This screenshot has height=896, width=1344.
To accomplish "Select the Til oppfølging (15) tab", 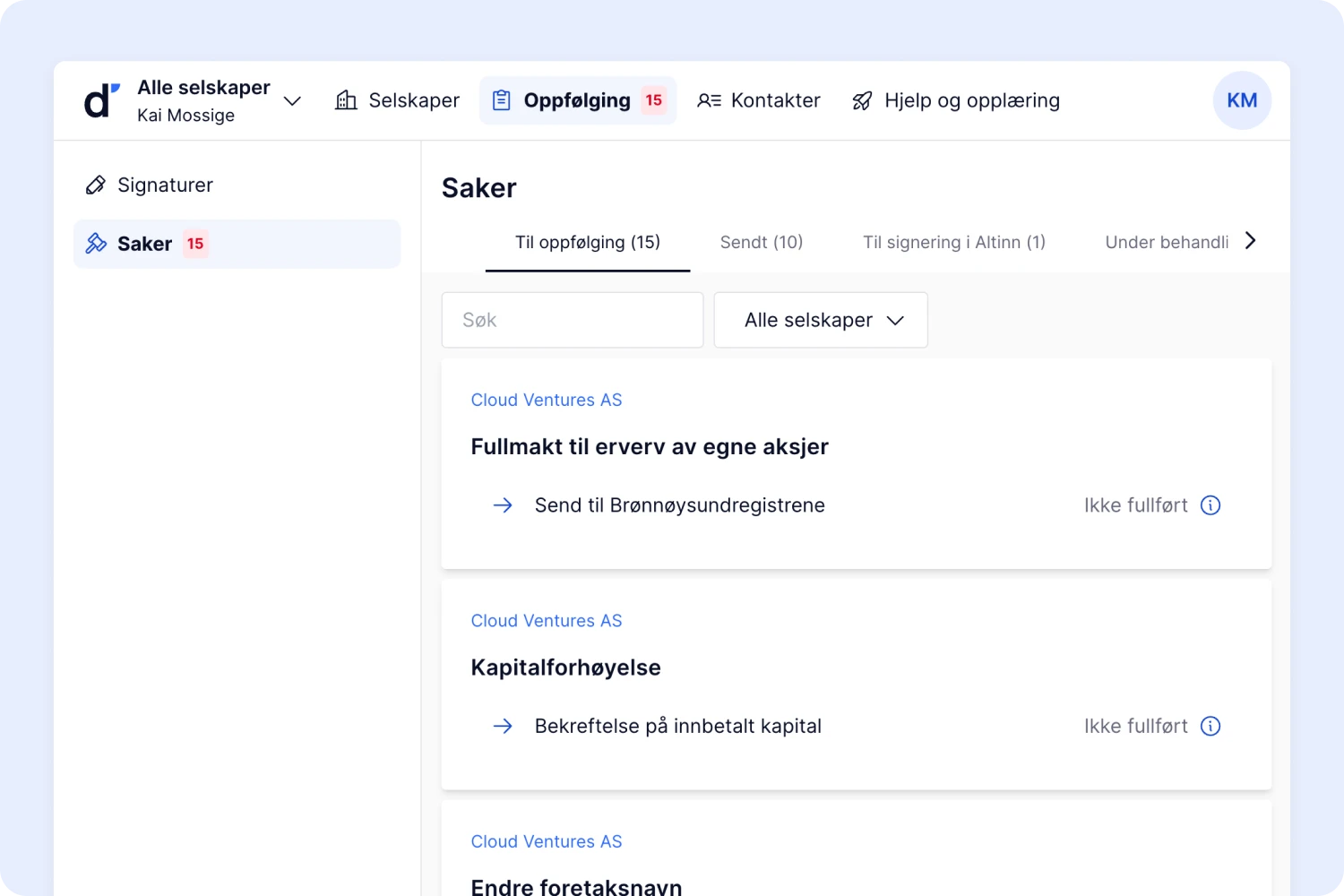I will [588, 242].
